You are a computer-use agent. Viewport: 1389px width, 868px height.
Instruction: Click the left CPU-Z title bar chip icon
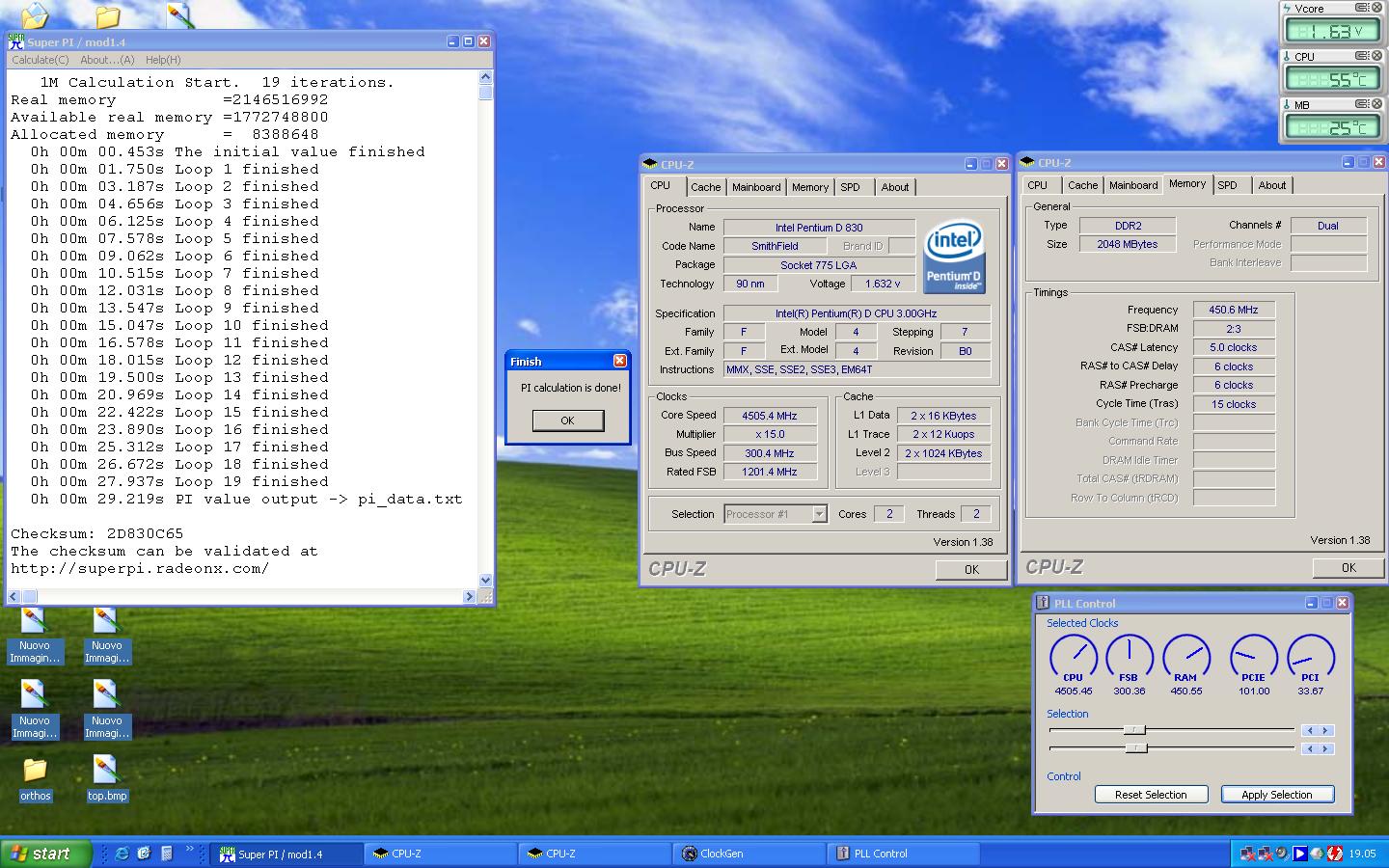651,164
